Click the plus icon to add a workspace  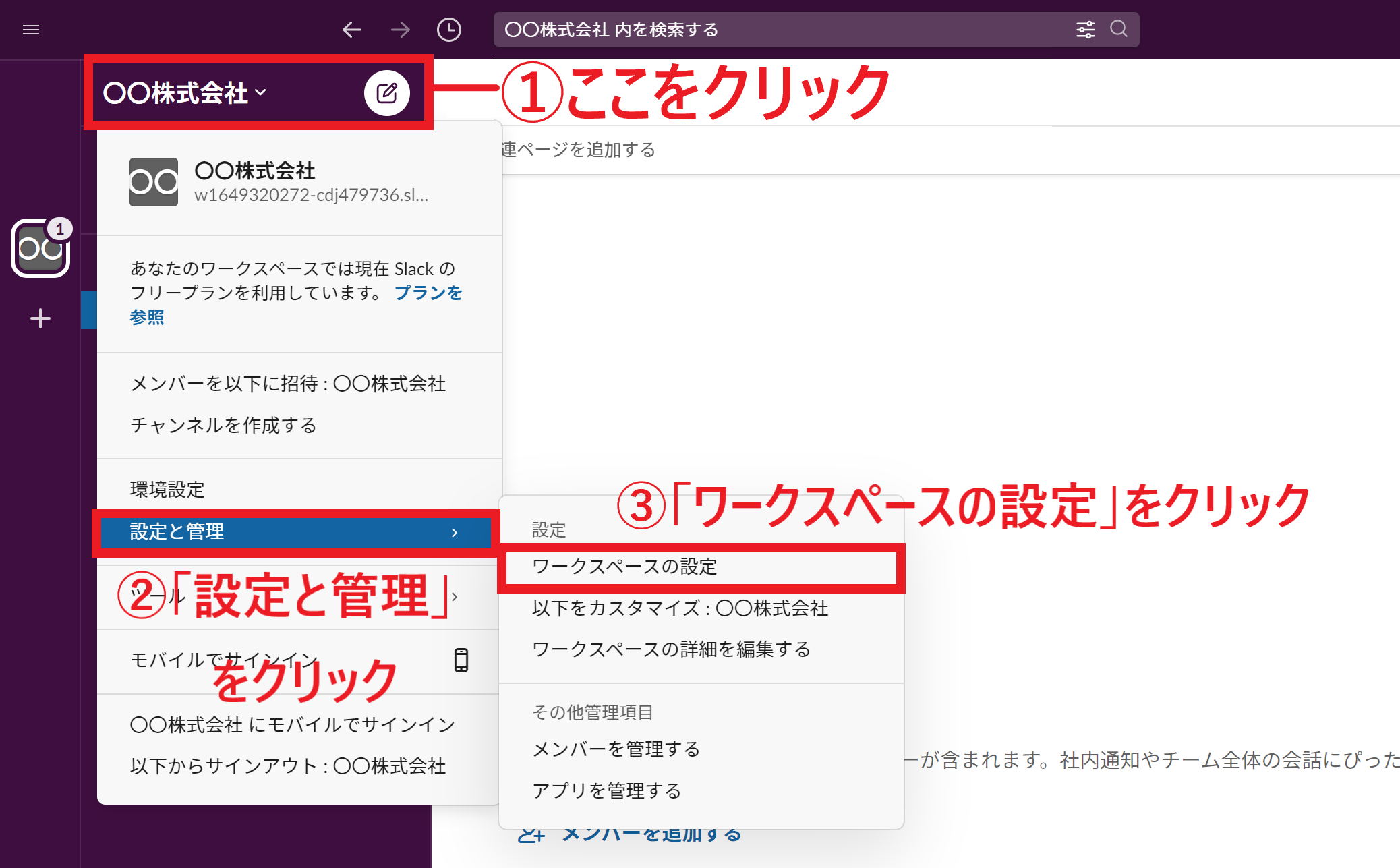coord(40,318)
